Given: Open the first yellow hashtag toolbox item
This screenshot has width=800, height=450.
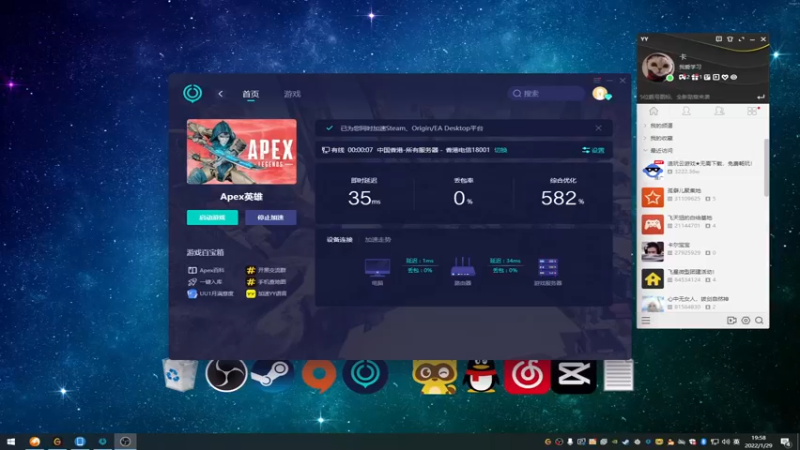Looking at the screenshot, I should click(266, 270).
